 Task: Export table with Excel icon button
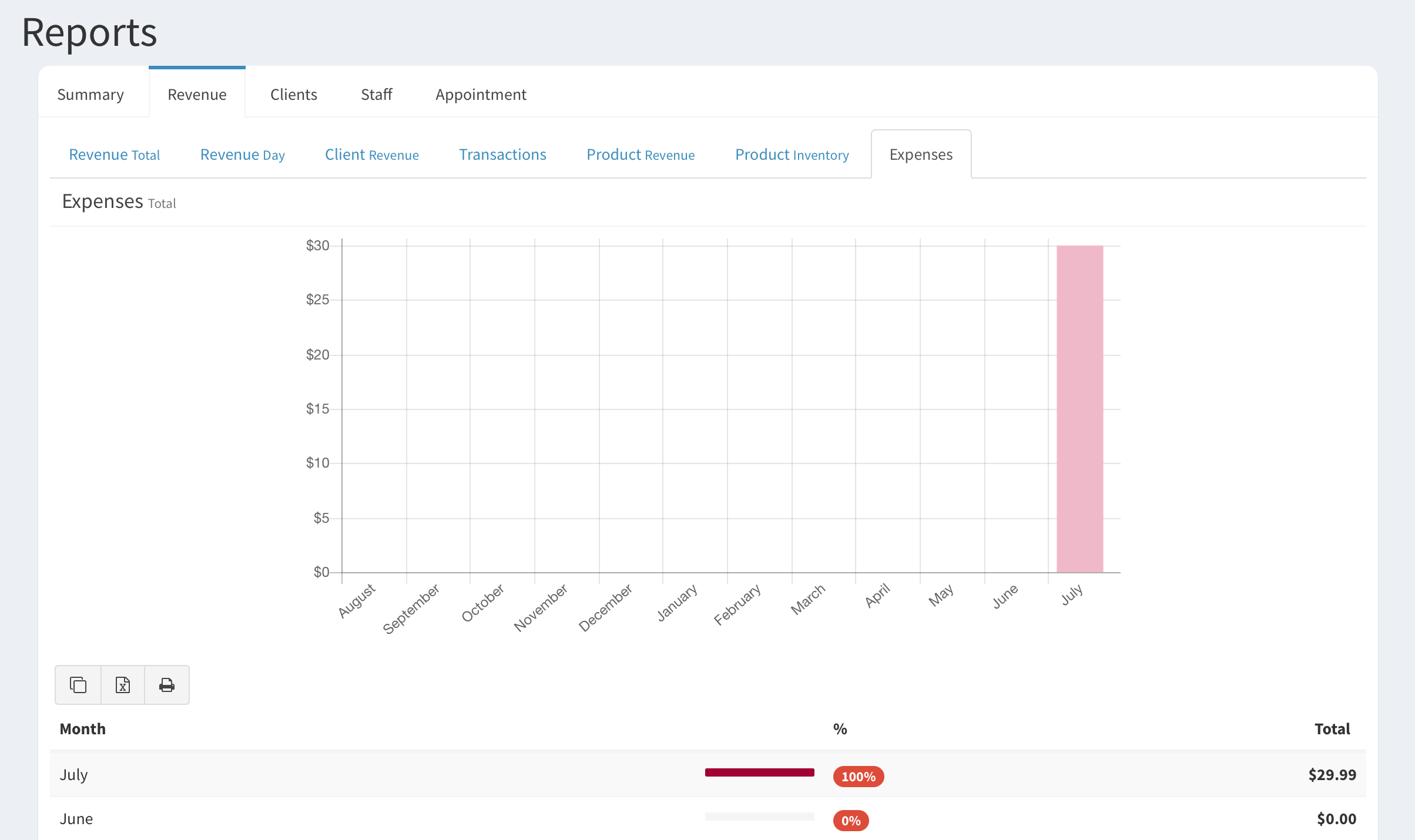(123, 685)
